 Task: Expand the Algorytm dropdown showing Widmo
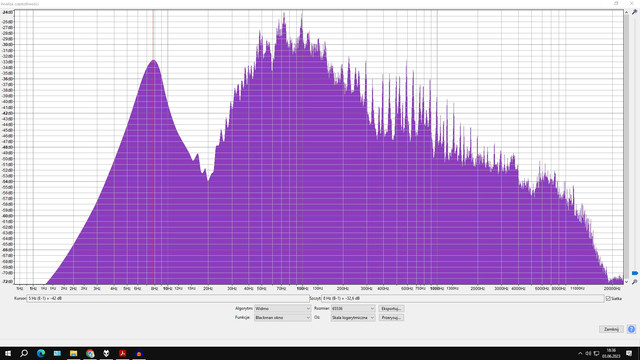282,309
